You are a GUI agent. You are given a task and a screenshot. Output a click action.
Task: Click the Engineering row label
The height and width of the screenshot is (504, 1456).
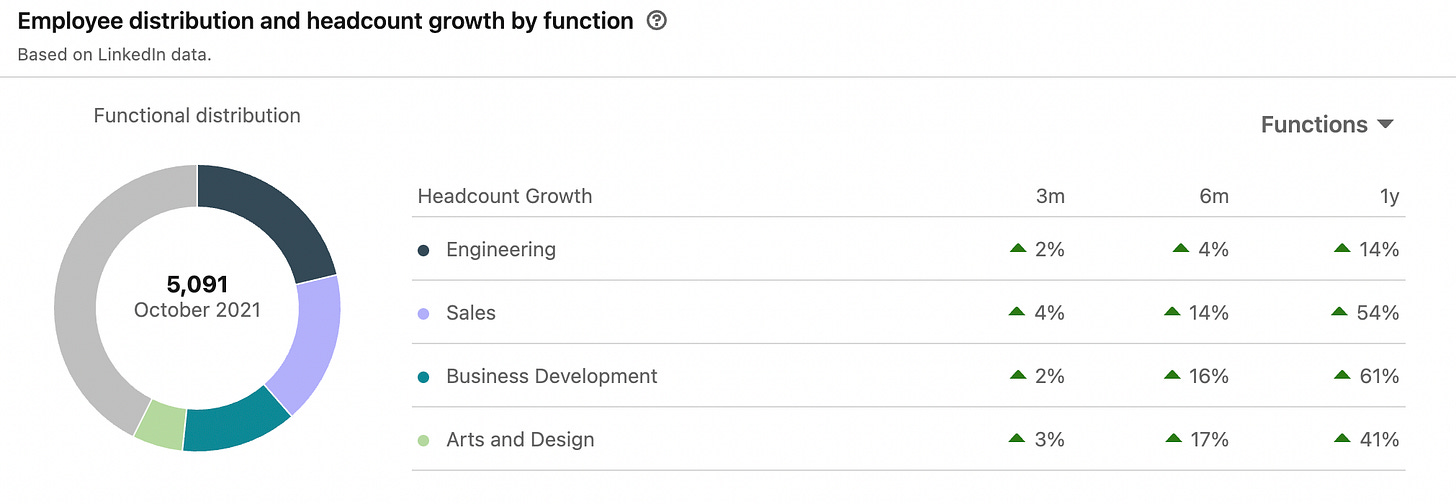tap(501, 250)
